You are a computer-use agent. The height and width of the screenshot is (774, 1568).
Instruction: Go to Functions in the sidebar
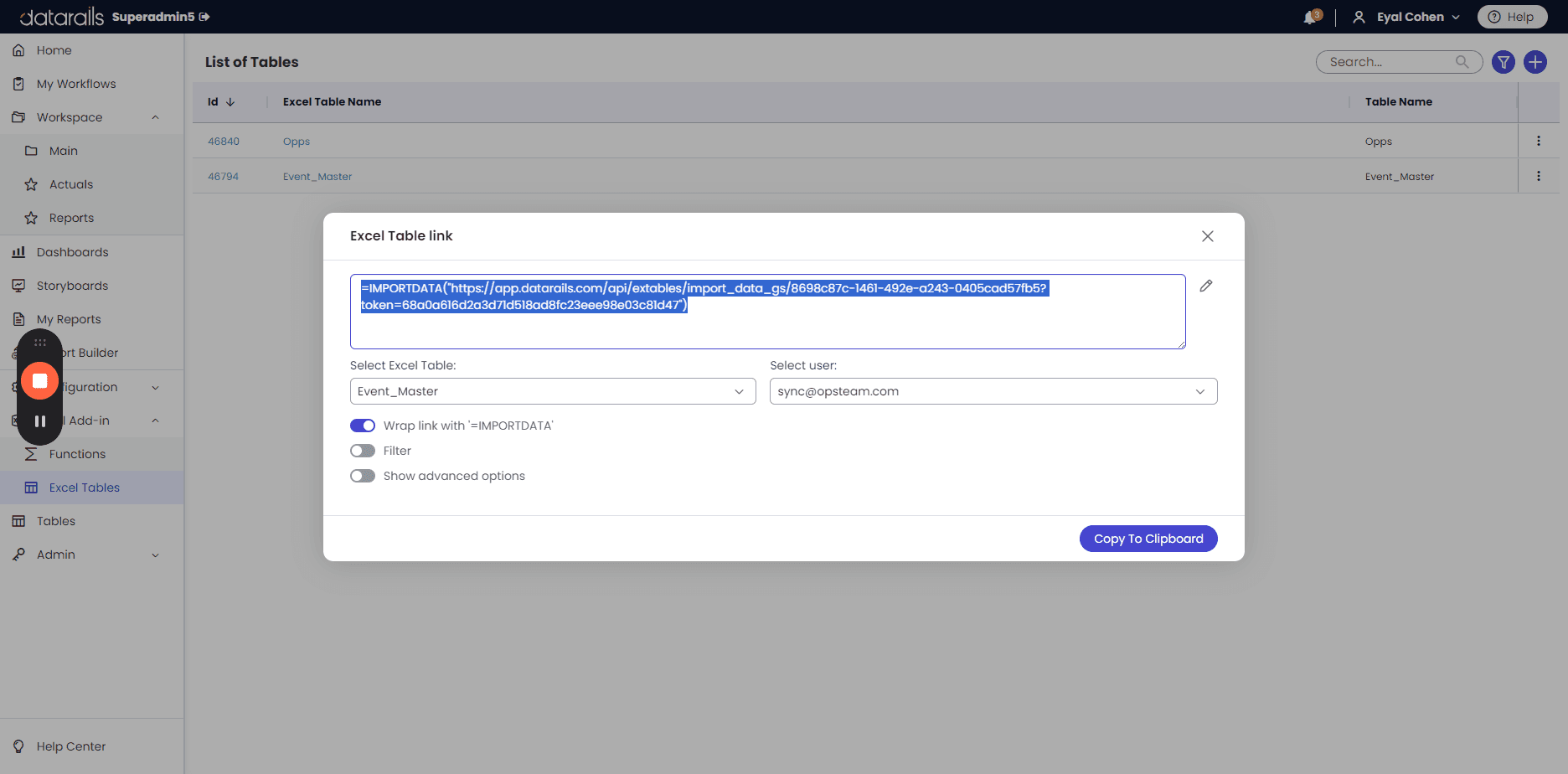click(77, 454)
